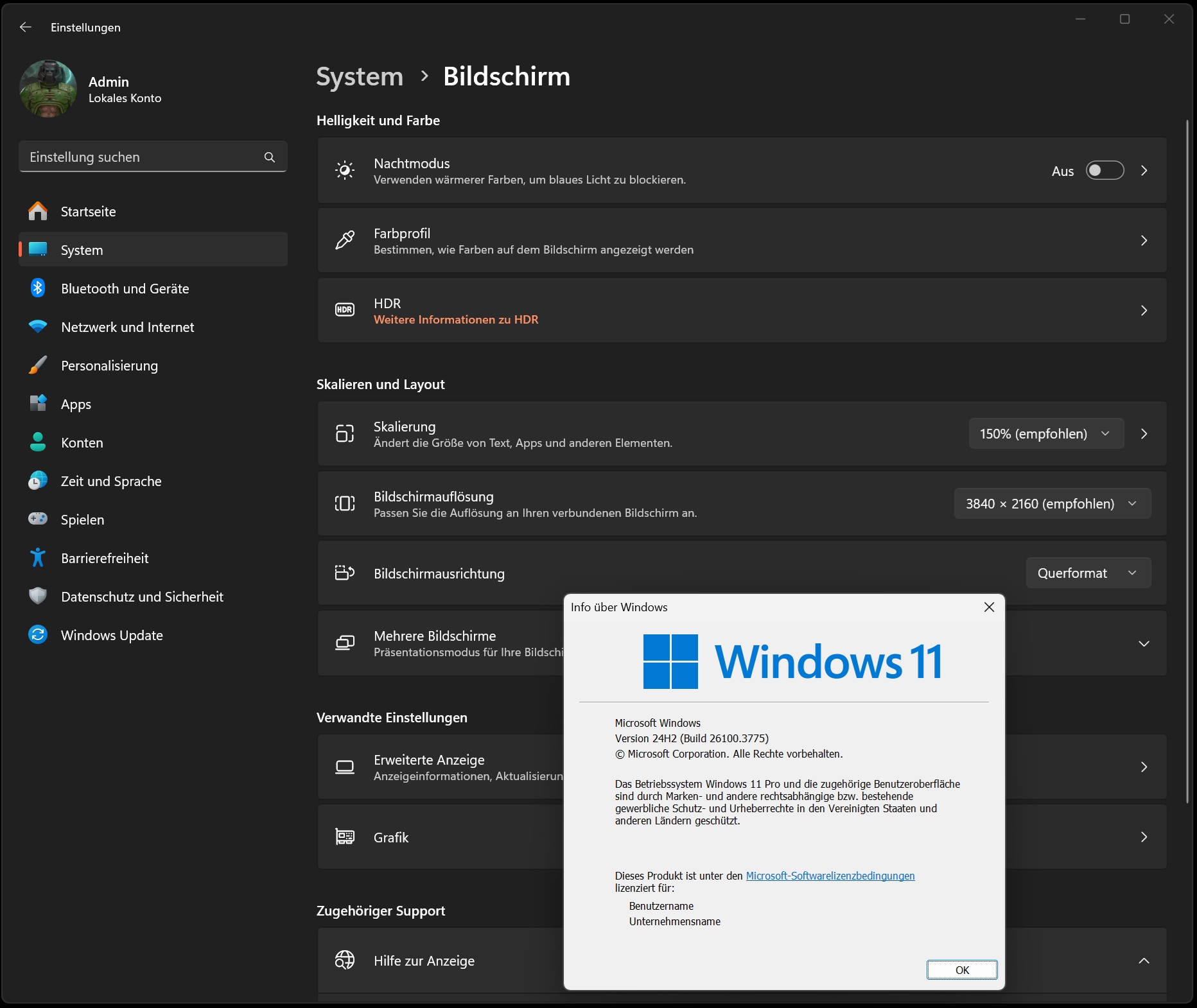Screen dimensions: 1197x1008
Task: Open Erweiterte Anzeige row chevron
Action: coord(1144,767)
